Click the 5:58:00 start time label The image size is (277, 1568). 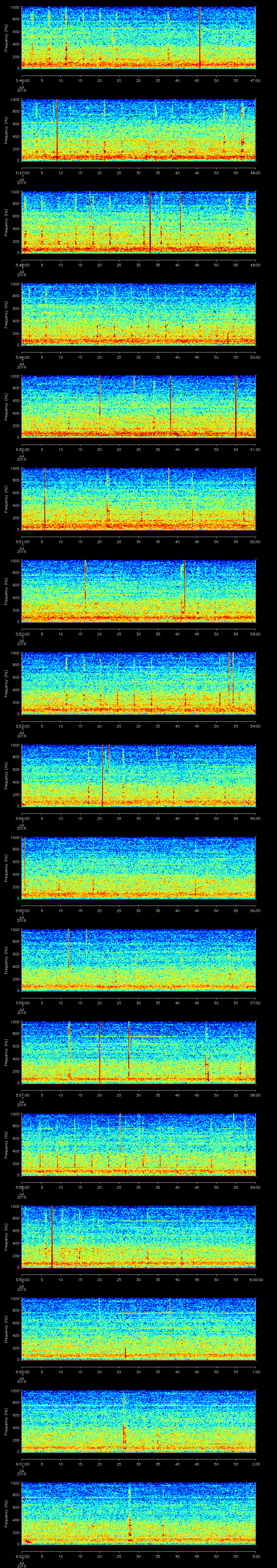click(x=21, y=1187)
